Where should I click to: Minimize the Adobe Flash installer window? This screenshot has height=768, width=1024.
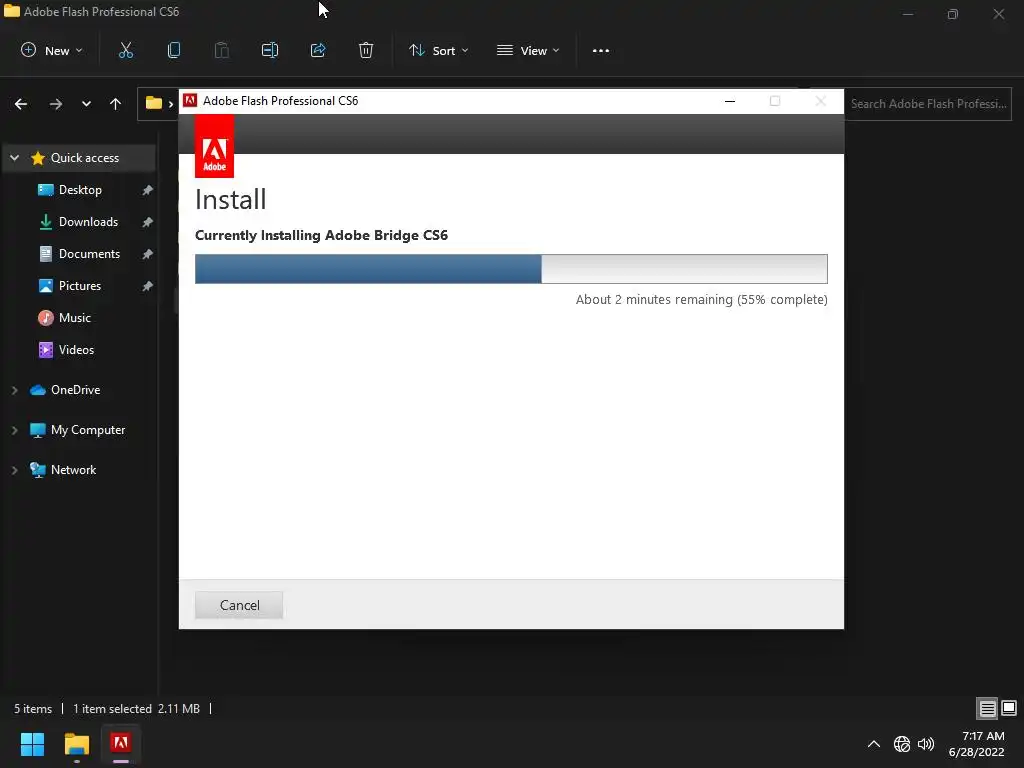pyautogui.click(x=730, y=101)
